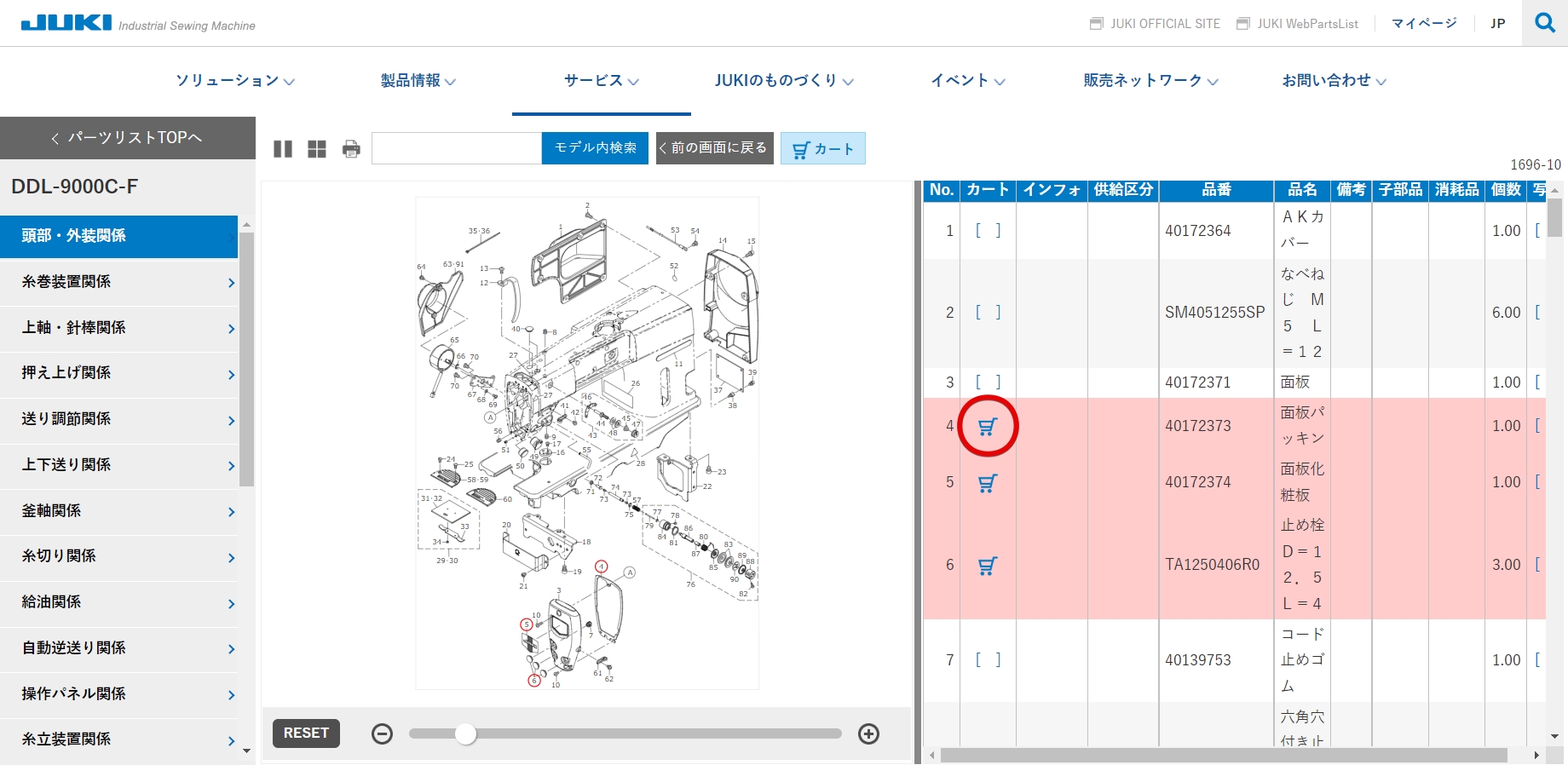Switch to two-column split view icon
Viewport: 1568px width, 765px height.
coord(283,149)
